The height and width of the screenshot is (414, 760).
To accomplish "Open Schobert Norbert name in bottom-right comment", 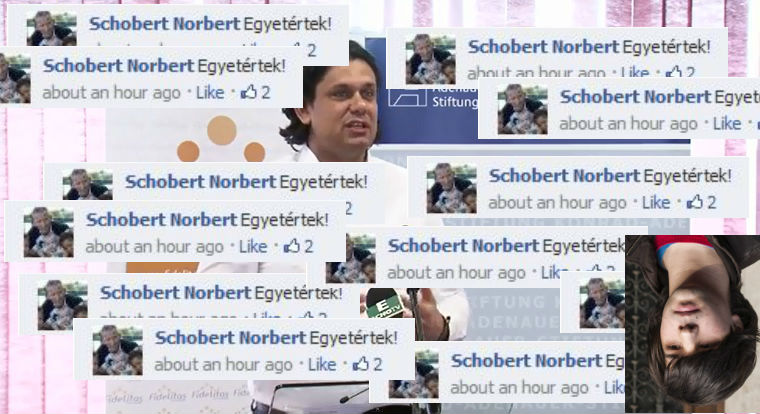I will tap(526, 361).
